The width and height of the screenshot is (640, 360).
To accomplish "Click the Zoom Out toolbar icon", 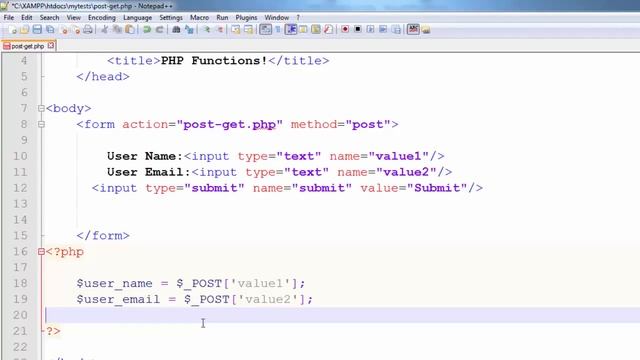I will click(x=220, y=29).
